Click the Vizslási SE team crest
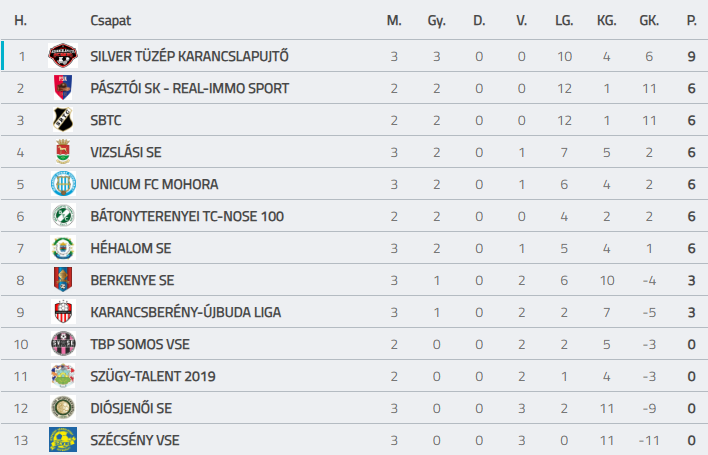The image size is (708, 455). pyautogui.click(x=63, y=152)
